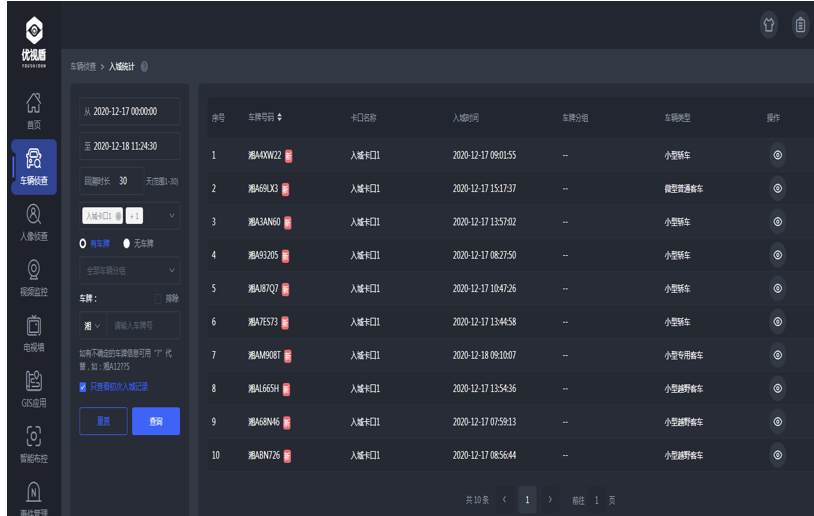Edit the start date 2020-12-17 00:00:00 field

click(x=129, y=111)
